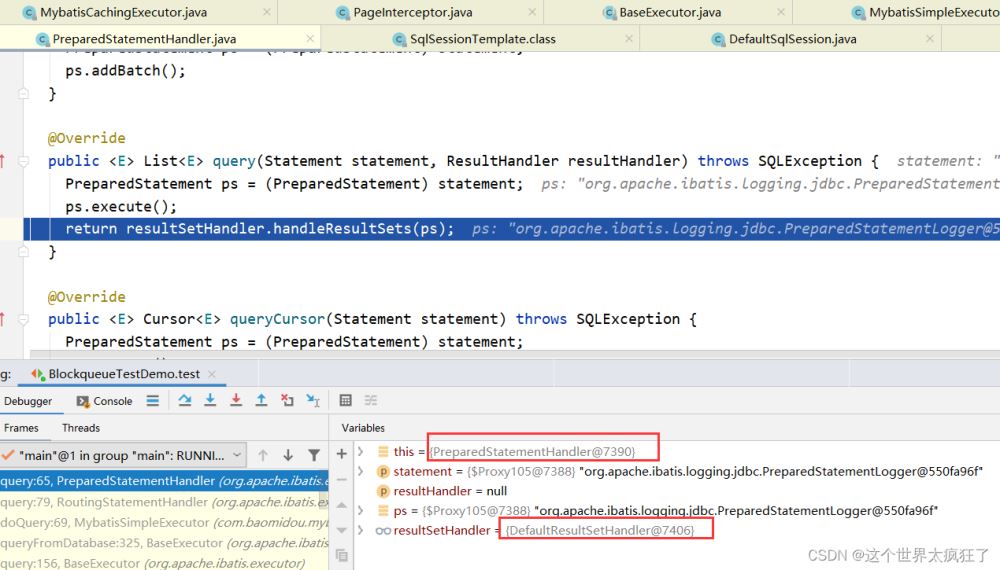Click override gutter arrow beside query method
1000x570 pixels.
coord(3,161)
